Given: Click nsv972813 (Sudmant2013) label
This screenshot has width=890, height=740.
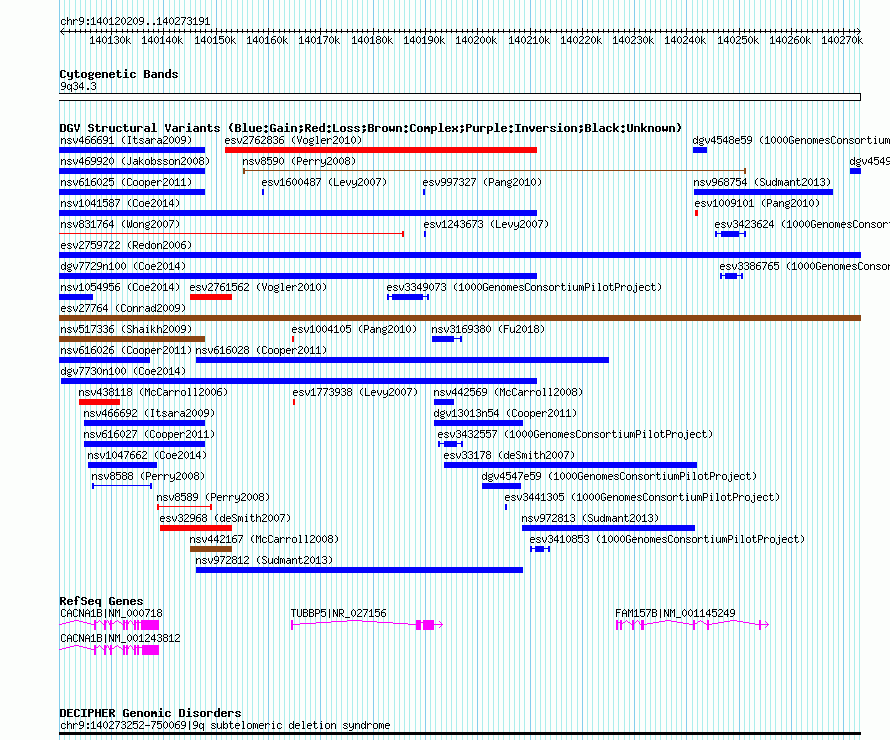Looking at the screenshot, I should (x=590, y=518).
